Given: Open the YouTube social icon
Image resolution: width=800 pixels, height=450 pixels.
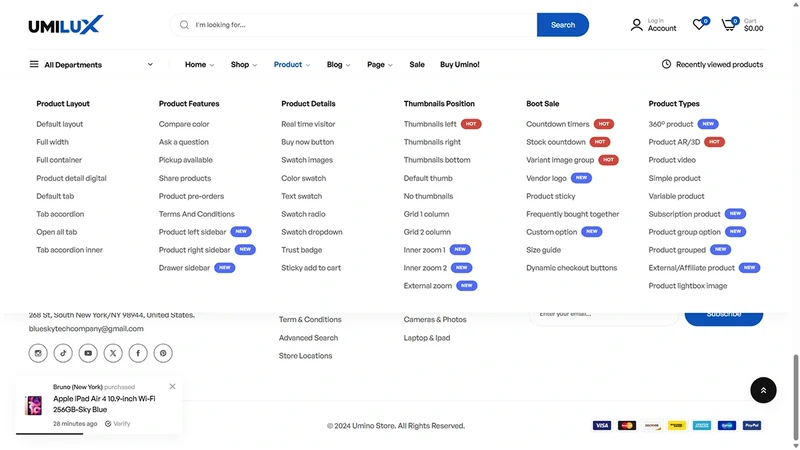Looking at the screenshot, I should click(88, 353).
